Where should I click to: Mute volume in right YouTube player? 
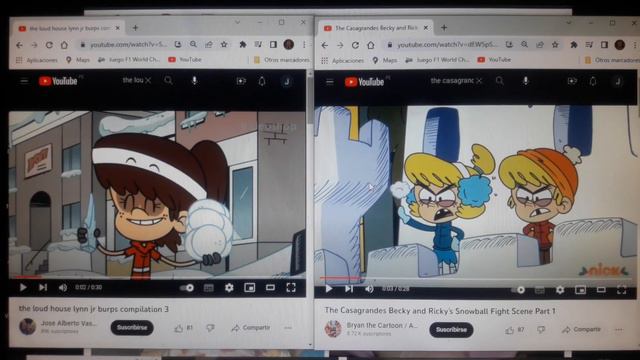click(x=369, y=289)
